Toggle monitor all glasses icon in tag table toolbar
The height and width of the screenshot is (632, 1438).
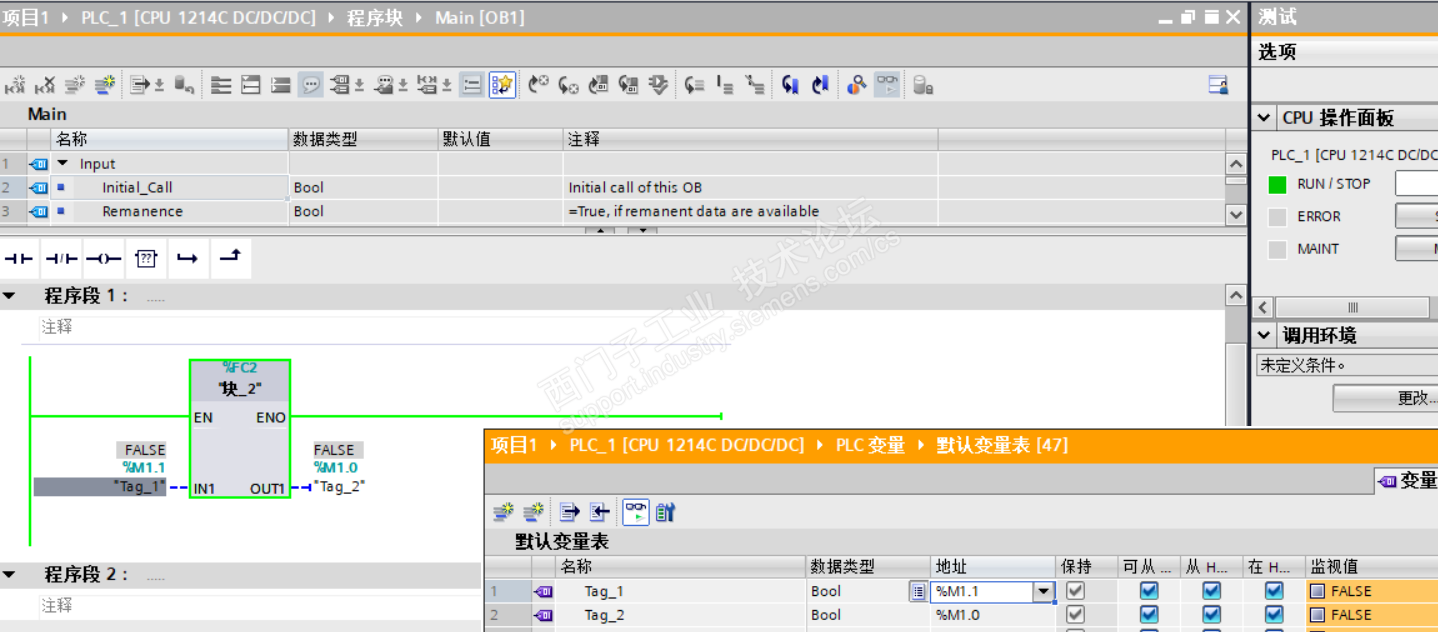point(636,513)
